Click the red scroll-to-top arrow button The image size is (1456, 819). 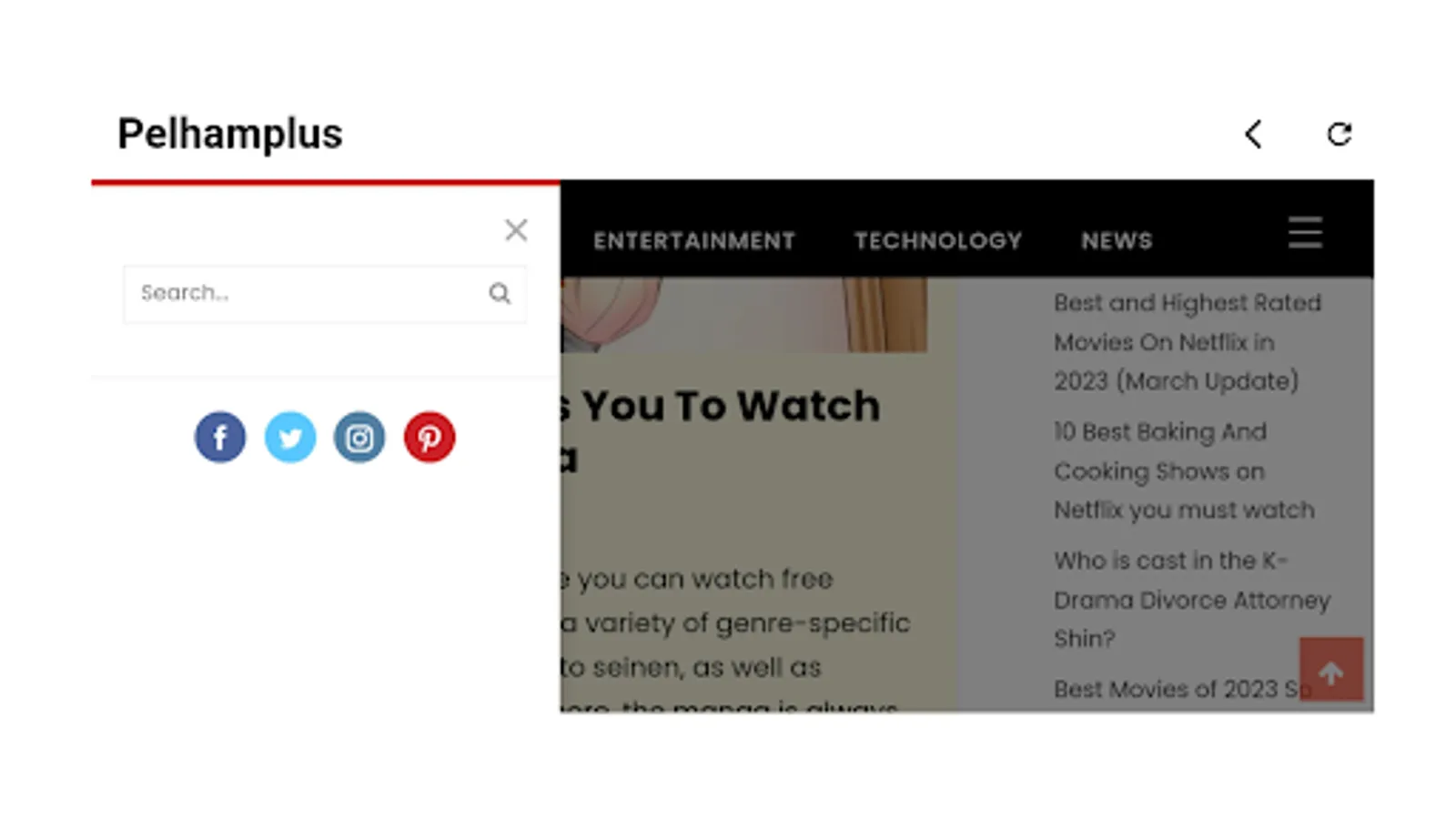[1331, 669]
